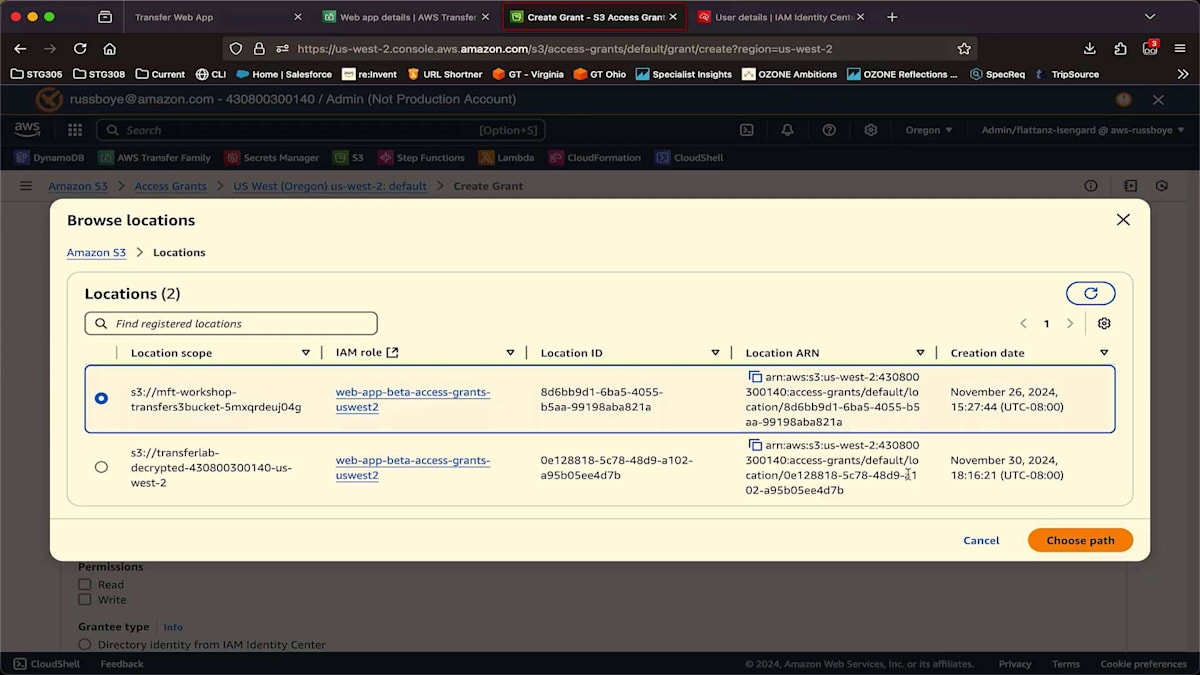Reload the browser page
Screen dimensions: 1200x675
tap(80, 48)
